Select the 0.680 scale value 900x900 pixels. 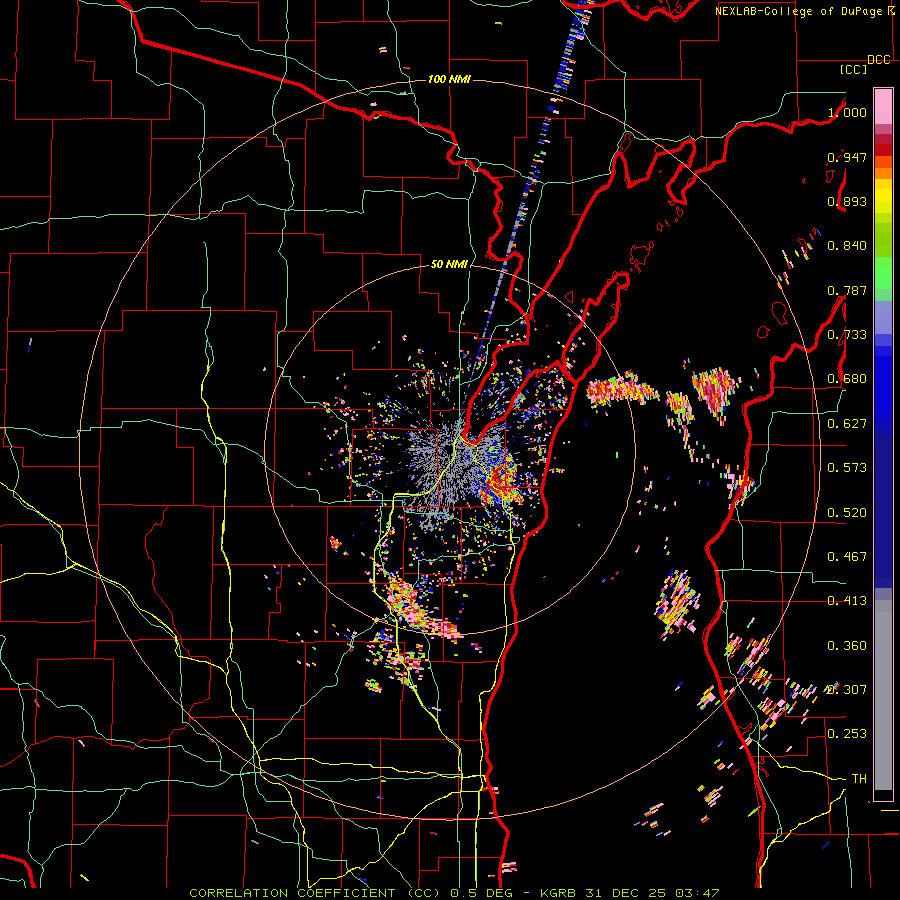tap(847, 379)
